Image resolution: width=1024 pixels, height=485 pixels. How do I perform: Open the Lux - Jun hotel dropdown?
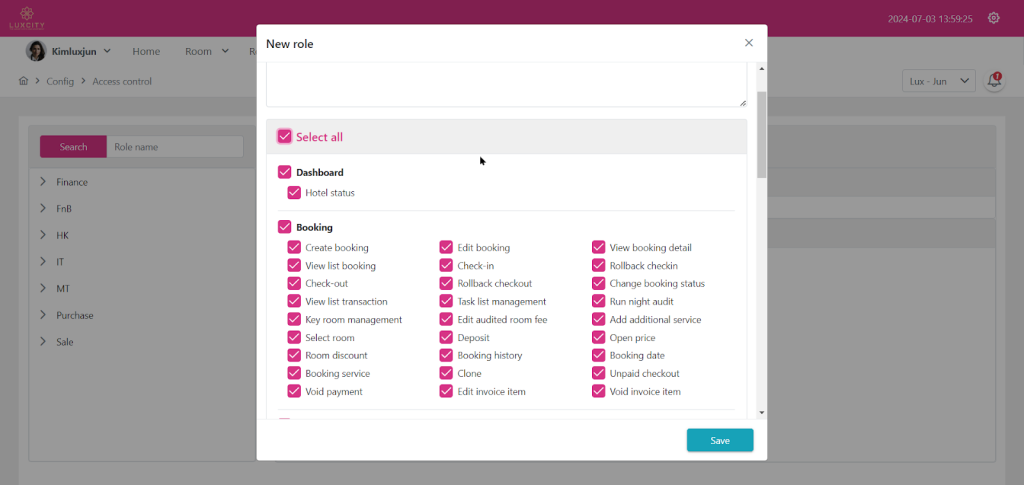[x=938, y=81]
